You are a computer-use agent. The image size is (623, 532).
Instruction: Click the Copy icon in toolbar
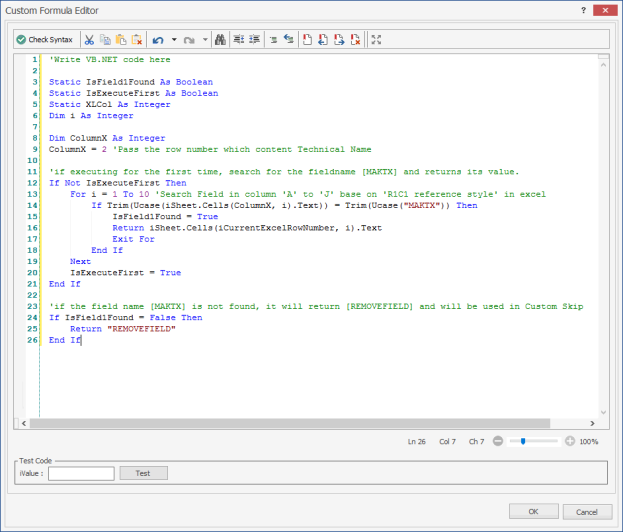click(x=105, y=40)
